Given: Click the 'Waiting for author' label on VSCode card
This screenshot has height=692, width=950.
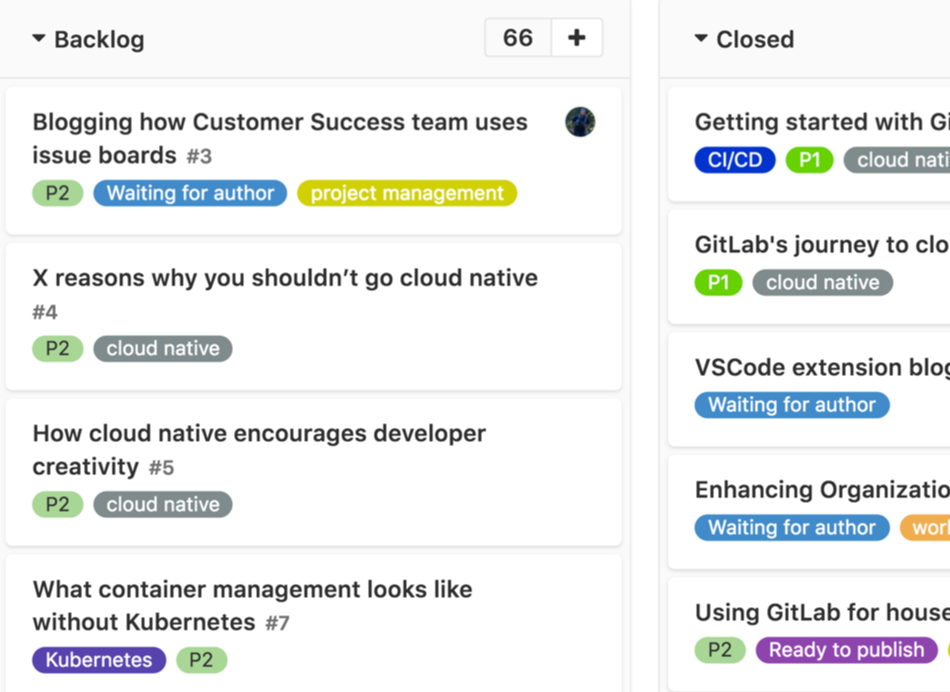Looking at the screenshot, I should (791, 405).
